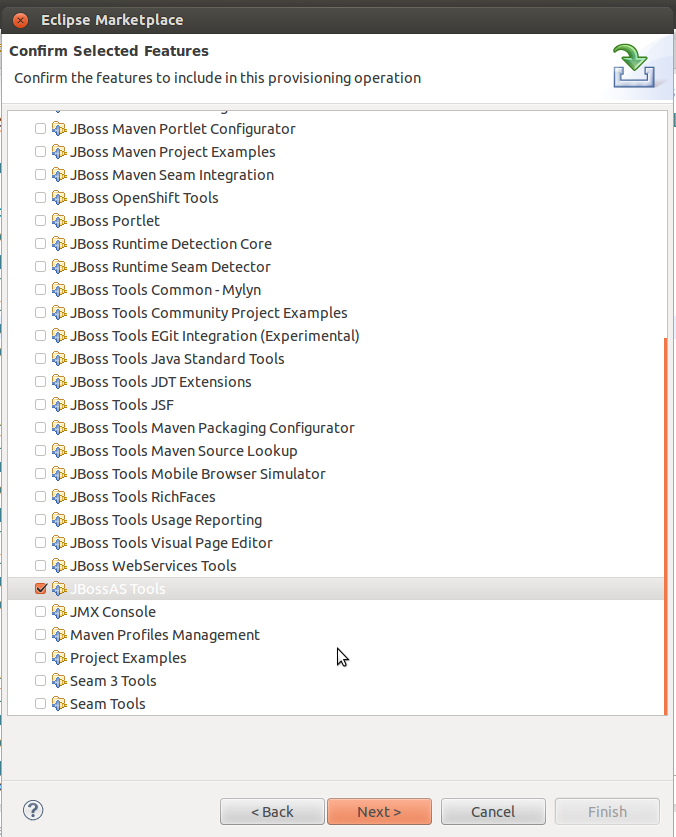Uncheck the JBossAS Tools checkbox
This screenshot has height=837, width=676.
[x=40, y=588]
